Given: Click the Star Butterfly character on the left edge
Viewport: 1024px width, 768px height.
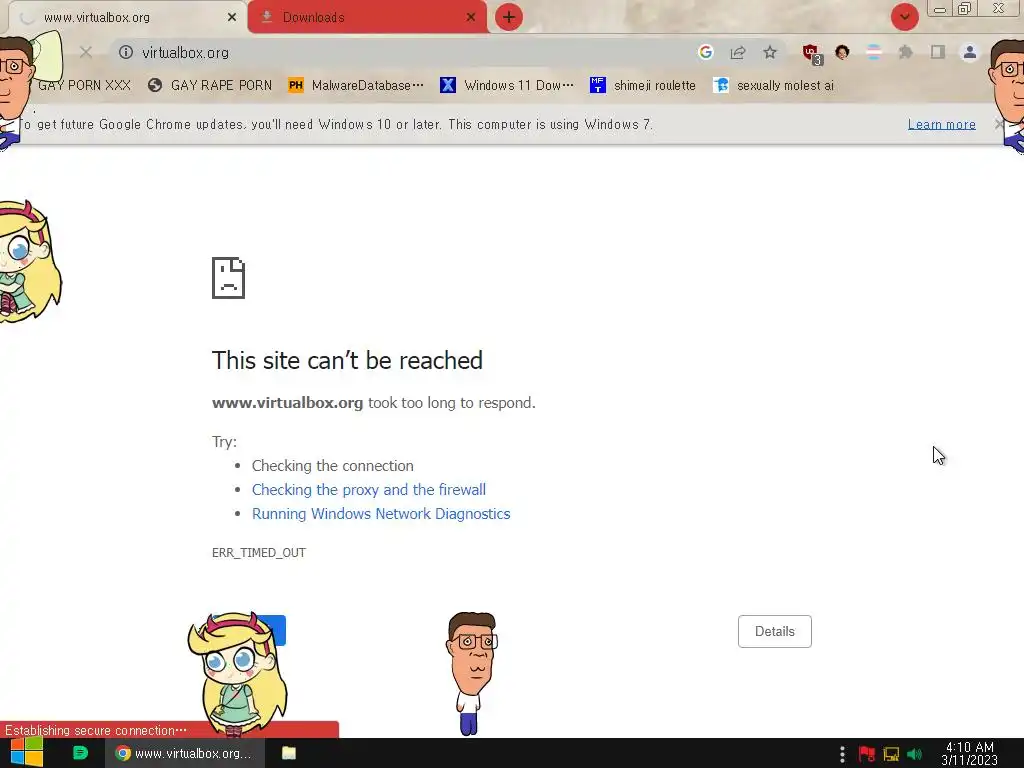Looking at the screenshot, I should tap(30, 261).
